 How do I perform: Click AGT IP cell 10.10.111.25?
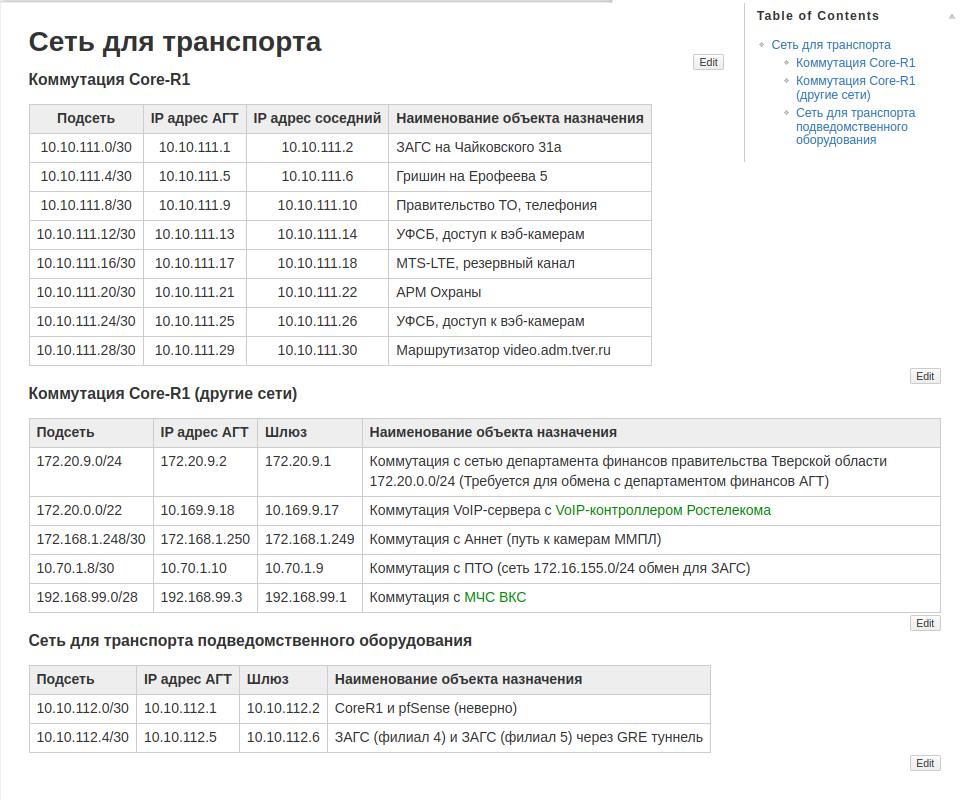pos(195,321)
